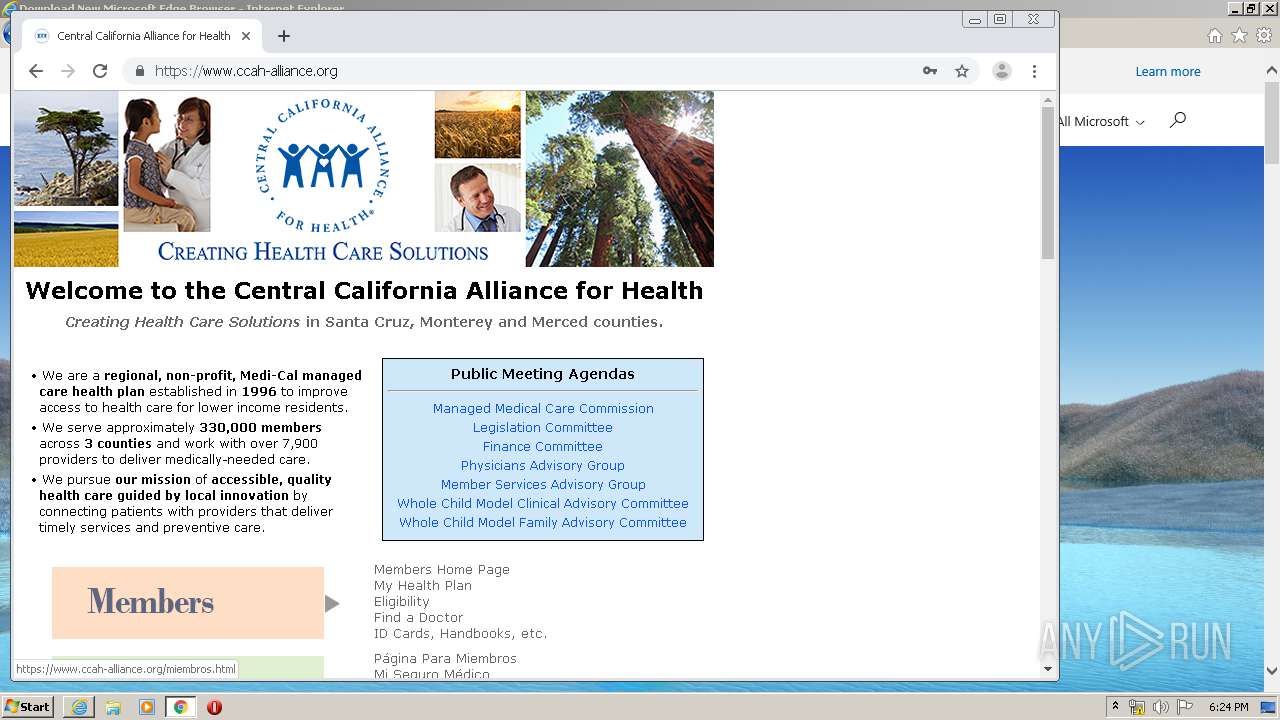Open My Health Plan link
This screenshot has width=1280, height=720.
[x=423, y=585]
